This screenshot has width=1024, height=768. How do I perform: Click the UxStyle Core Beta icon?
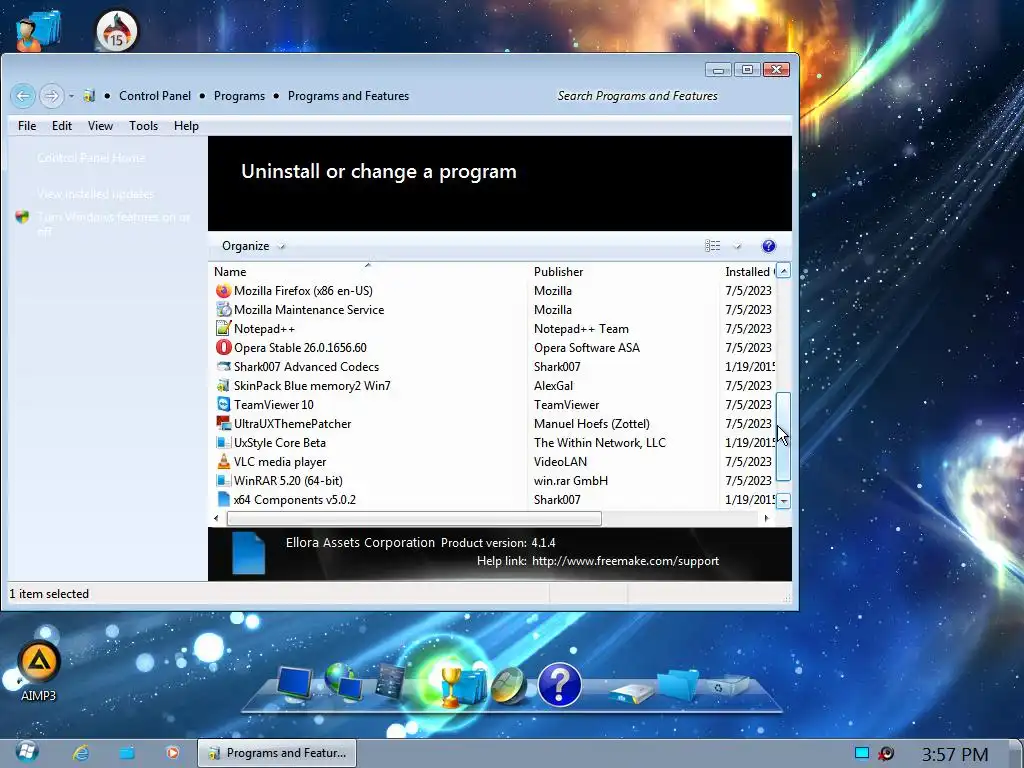[223, 442]
